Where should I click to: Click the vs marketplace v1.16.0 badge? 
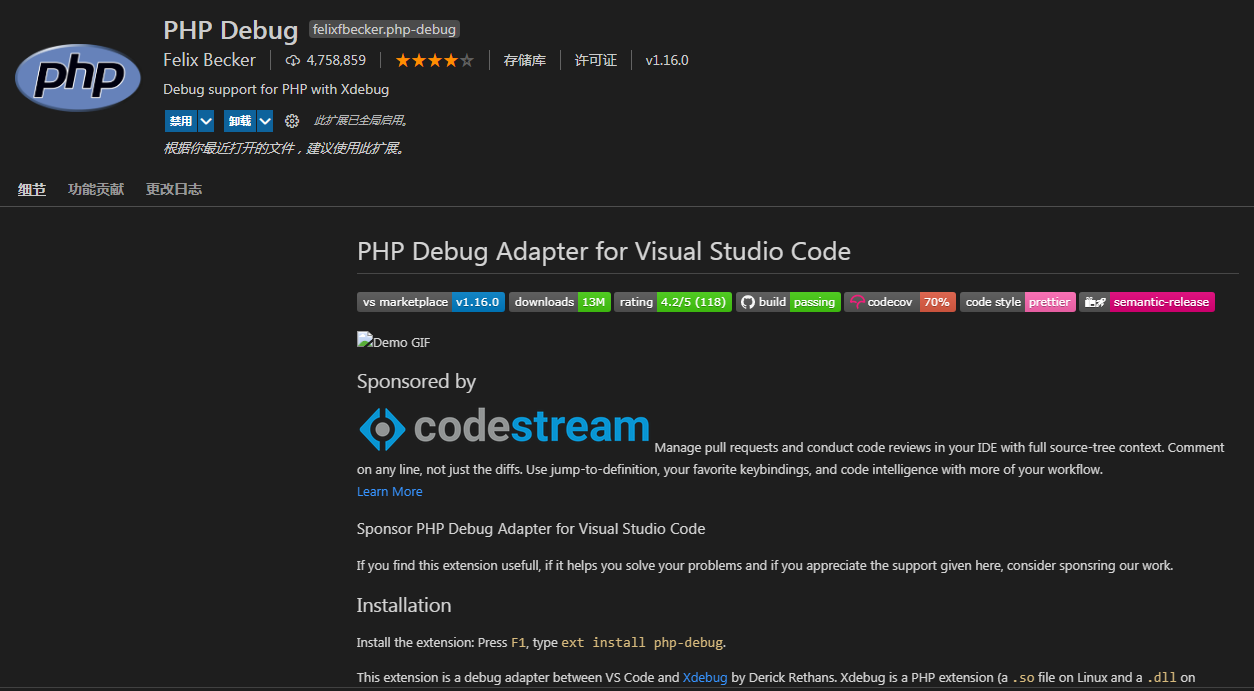click(431, 302)
